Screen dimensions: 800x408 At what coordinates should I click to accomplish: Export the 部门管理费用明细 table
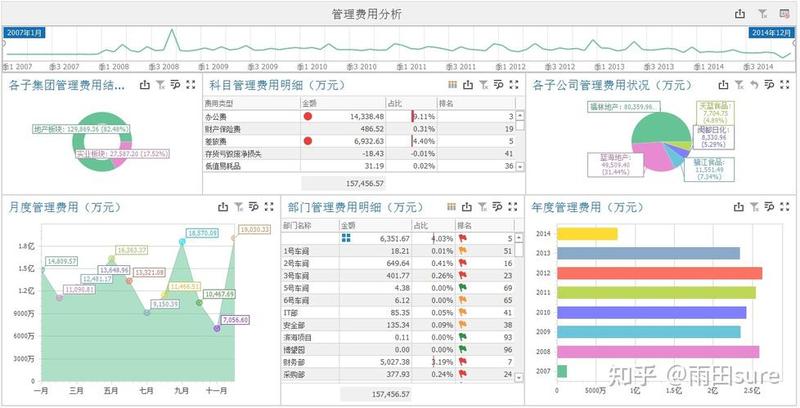467,207
